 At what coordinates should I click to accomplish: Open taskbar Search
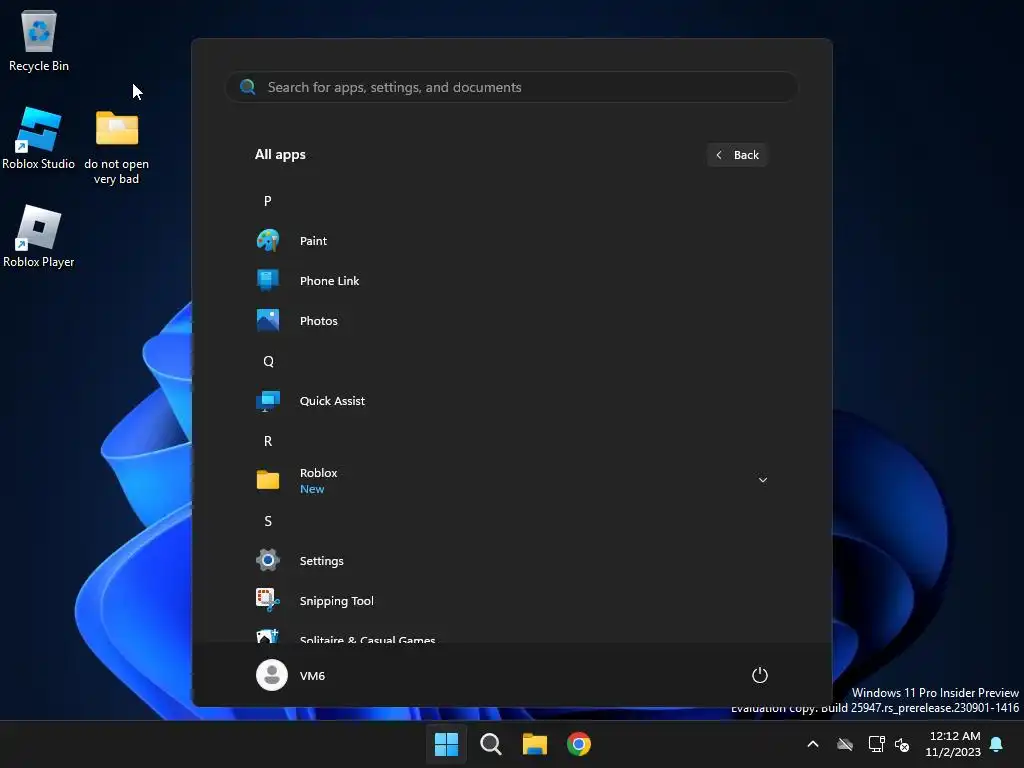(490, 744)
